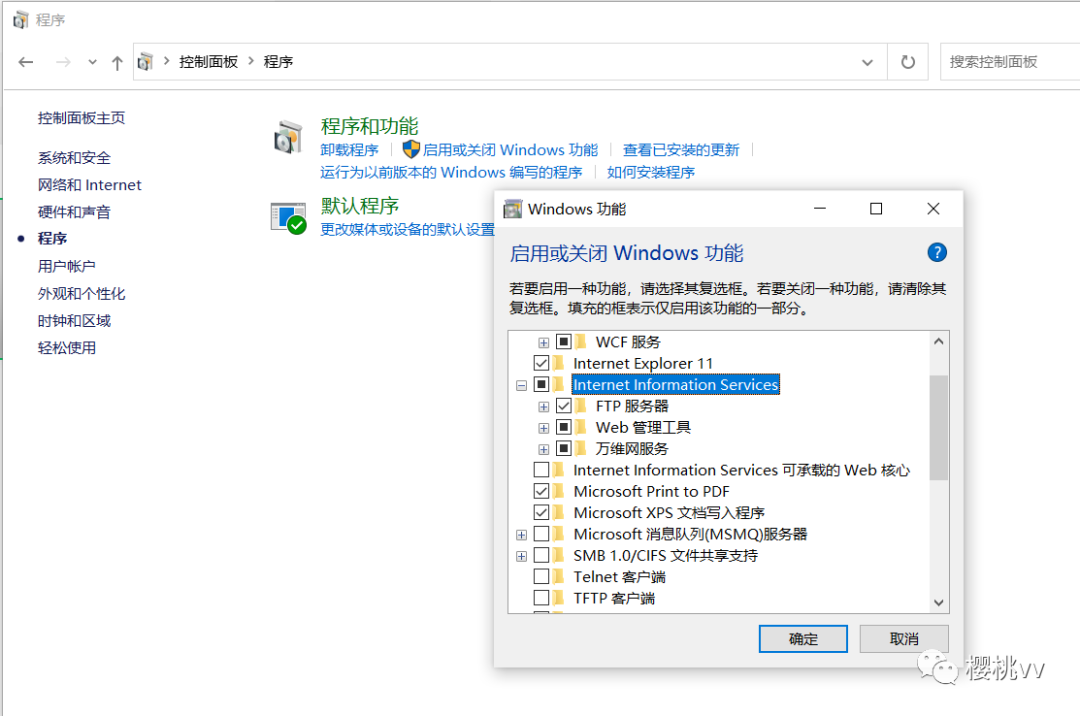Screen dimensions: 1080x716
Task: Toggle the Microsoft Print to PDF checkbox
Action: coord(541,491)
